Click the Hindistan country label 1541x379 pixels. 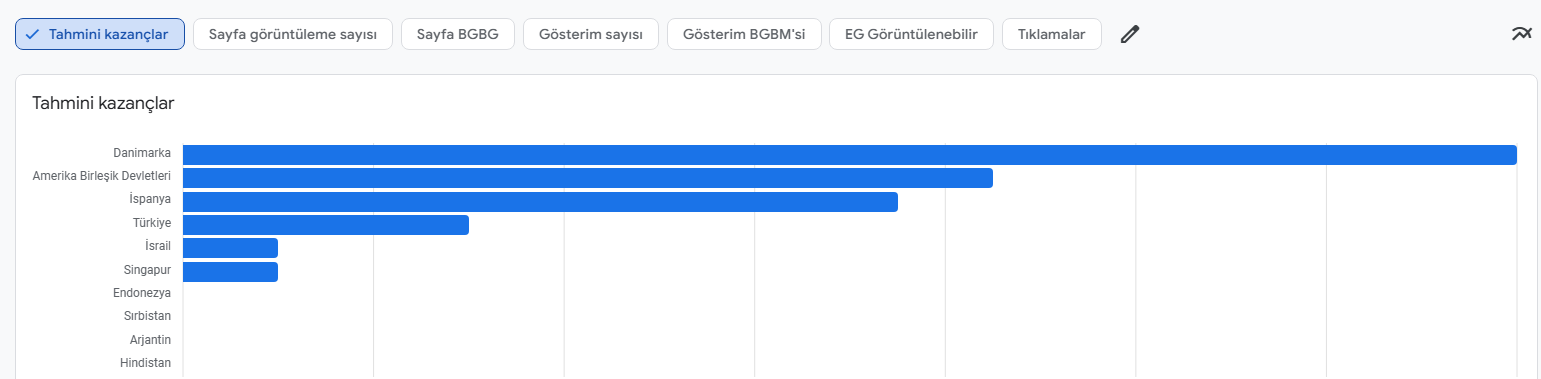click(145, 363)
